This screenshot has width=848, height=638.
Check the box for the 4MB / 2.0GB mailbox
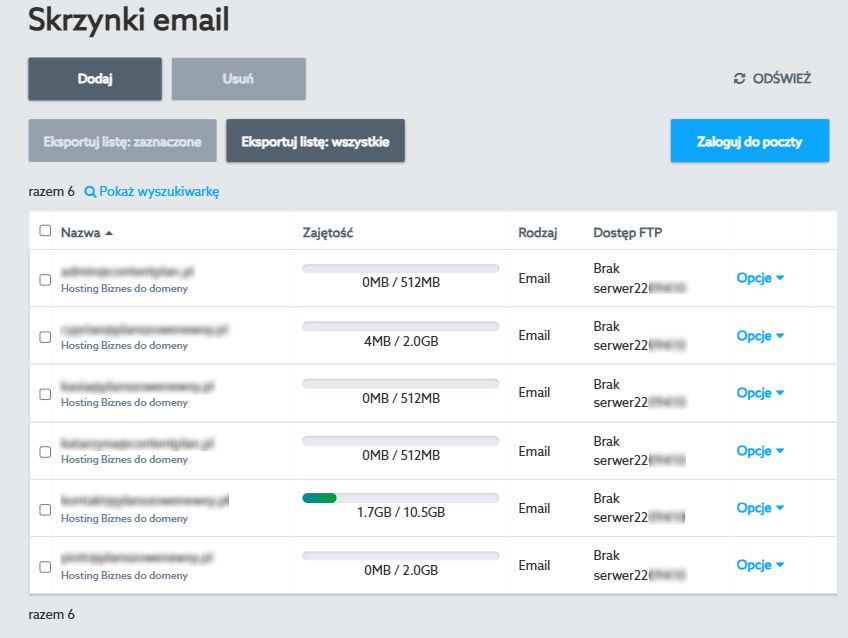(x=45, y=337)
